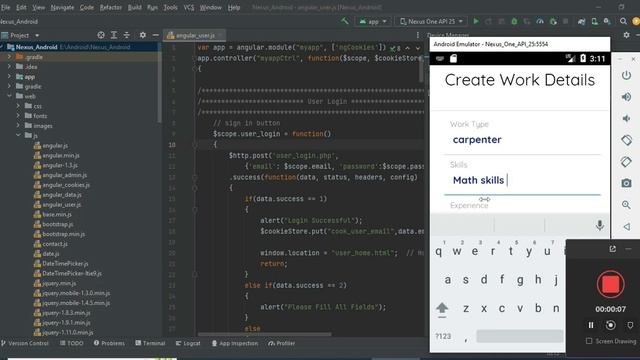Click the marker icon in recorder

point(630,325)
